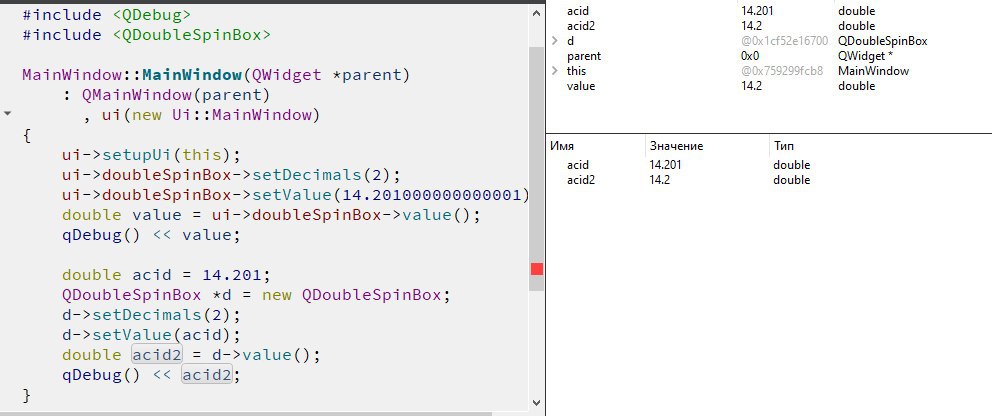The height and width of the screenshot is (416, 992).
Task: Click the d->setDecimals(2); line
Action: pos(151,315)
